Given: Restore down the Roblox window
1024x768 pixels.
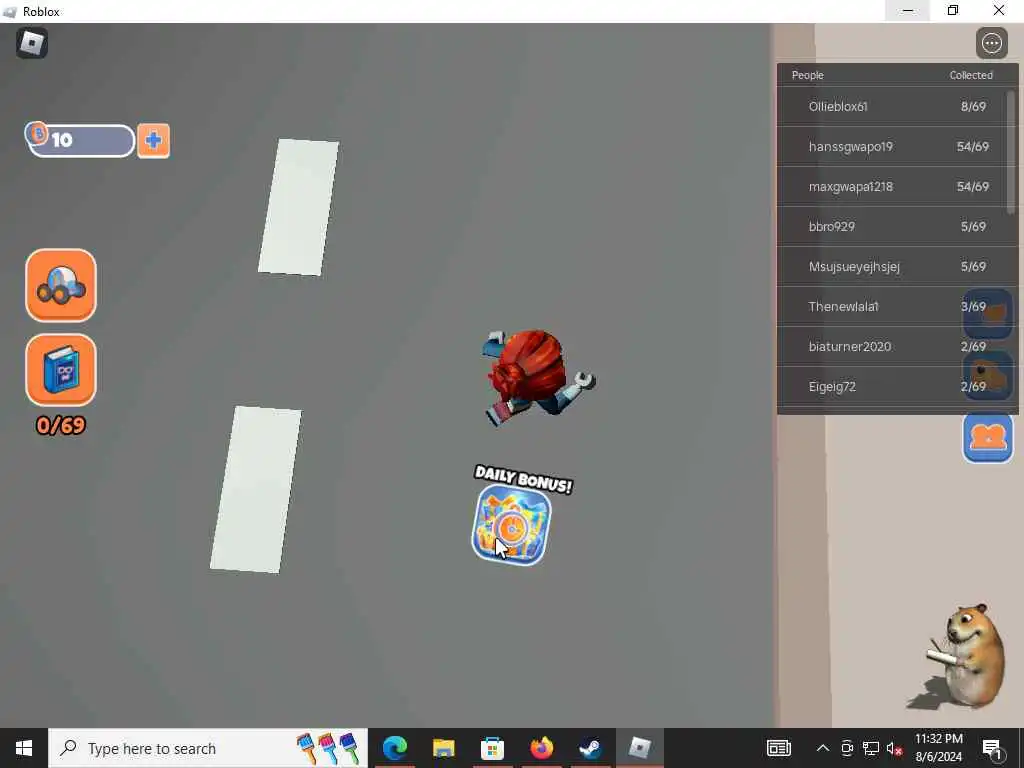Looking at the screenshot, I should (x=953, y=10).
